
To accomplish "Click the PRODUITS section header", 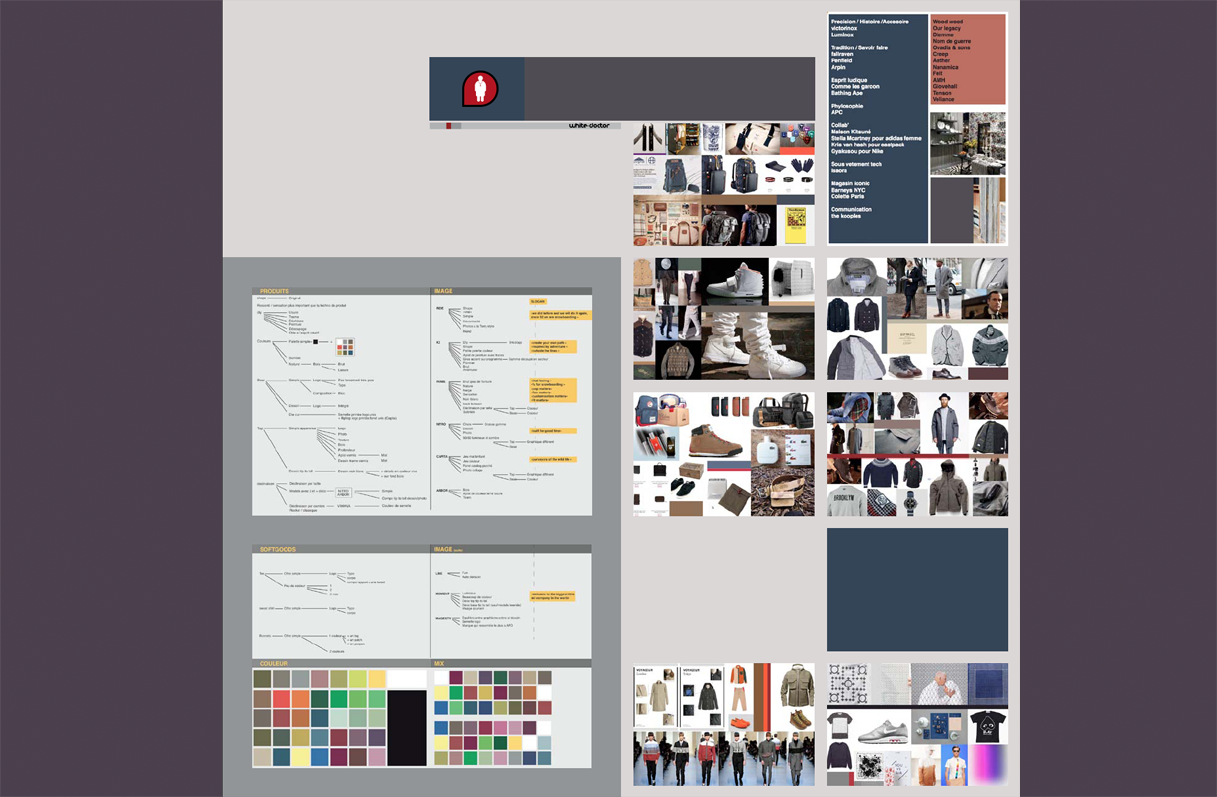I will 274,291.
